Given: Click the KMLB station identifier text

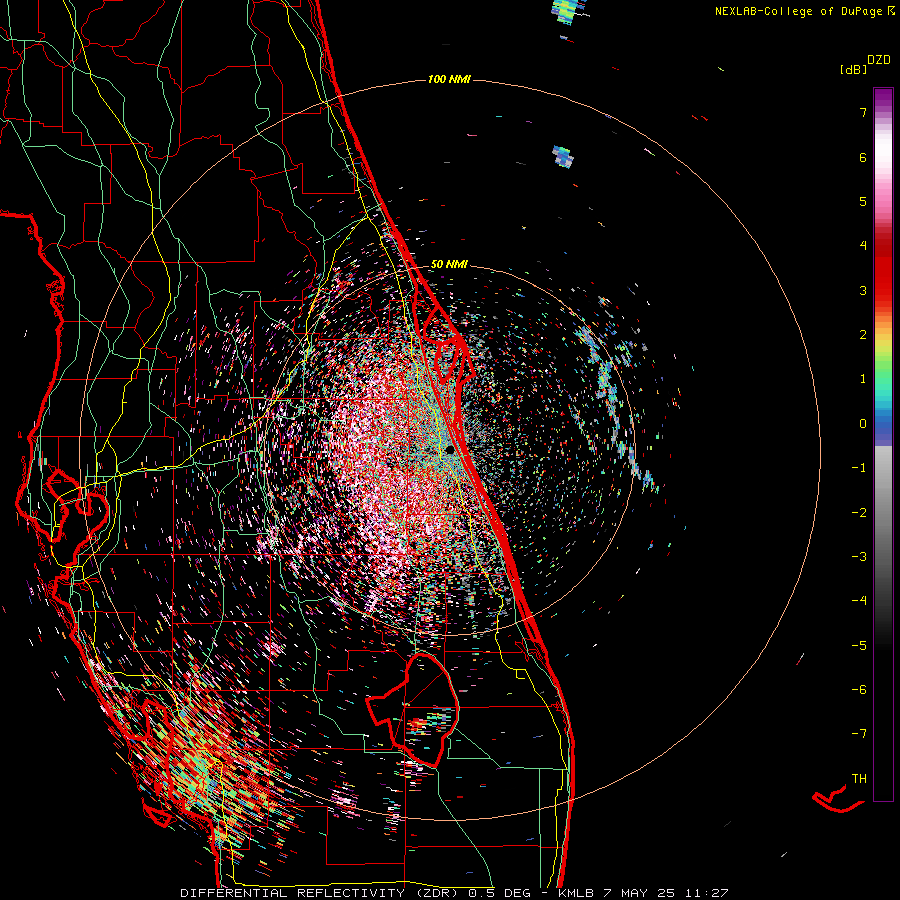Looking at the screenshot, I should tap(577, 893).
